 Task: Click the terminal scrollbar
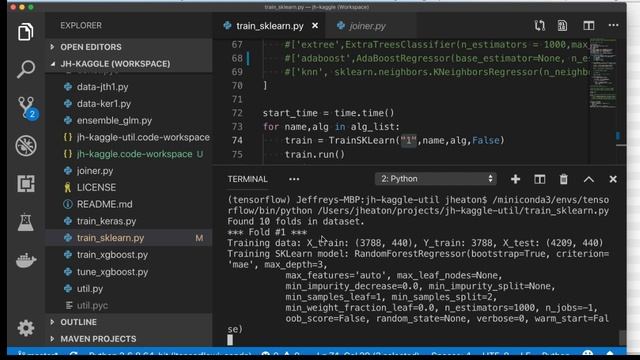[x=622, y=337]
